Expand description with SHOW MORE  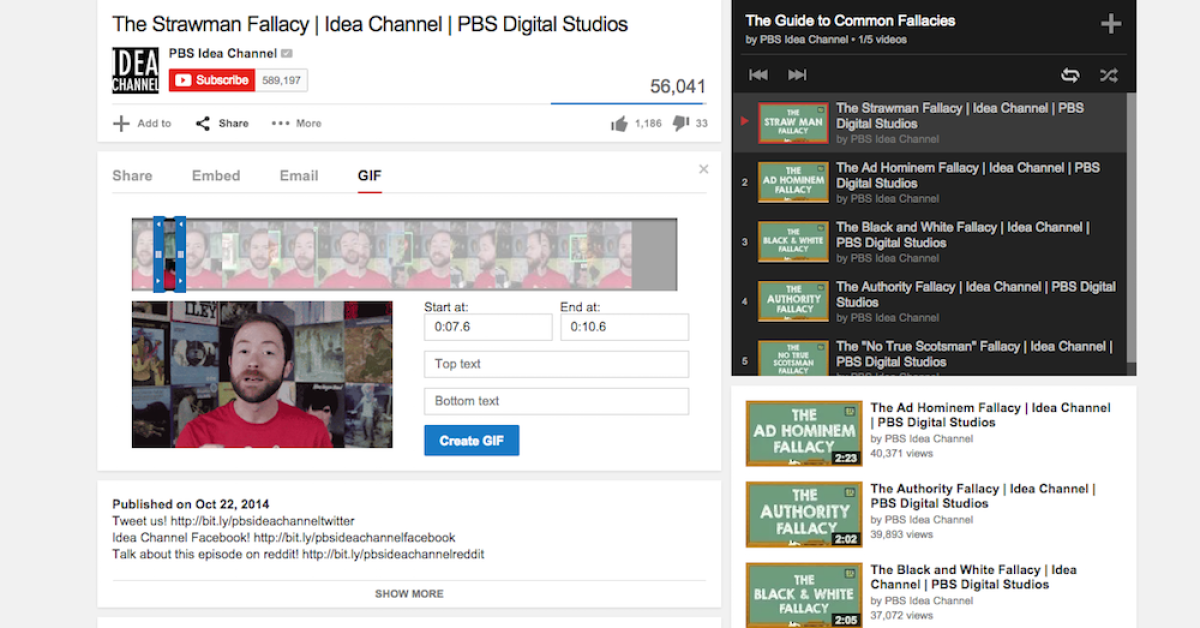tap(409, 593)
